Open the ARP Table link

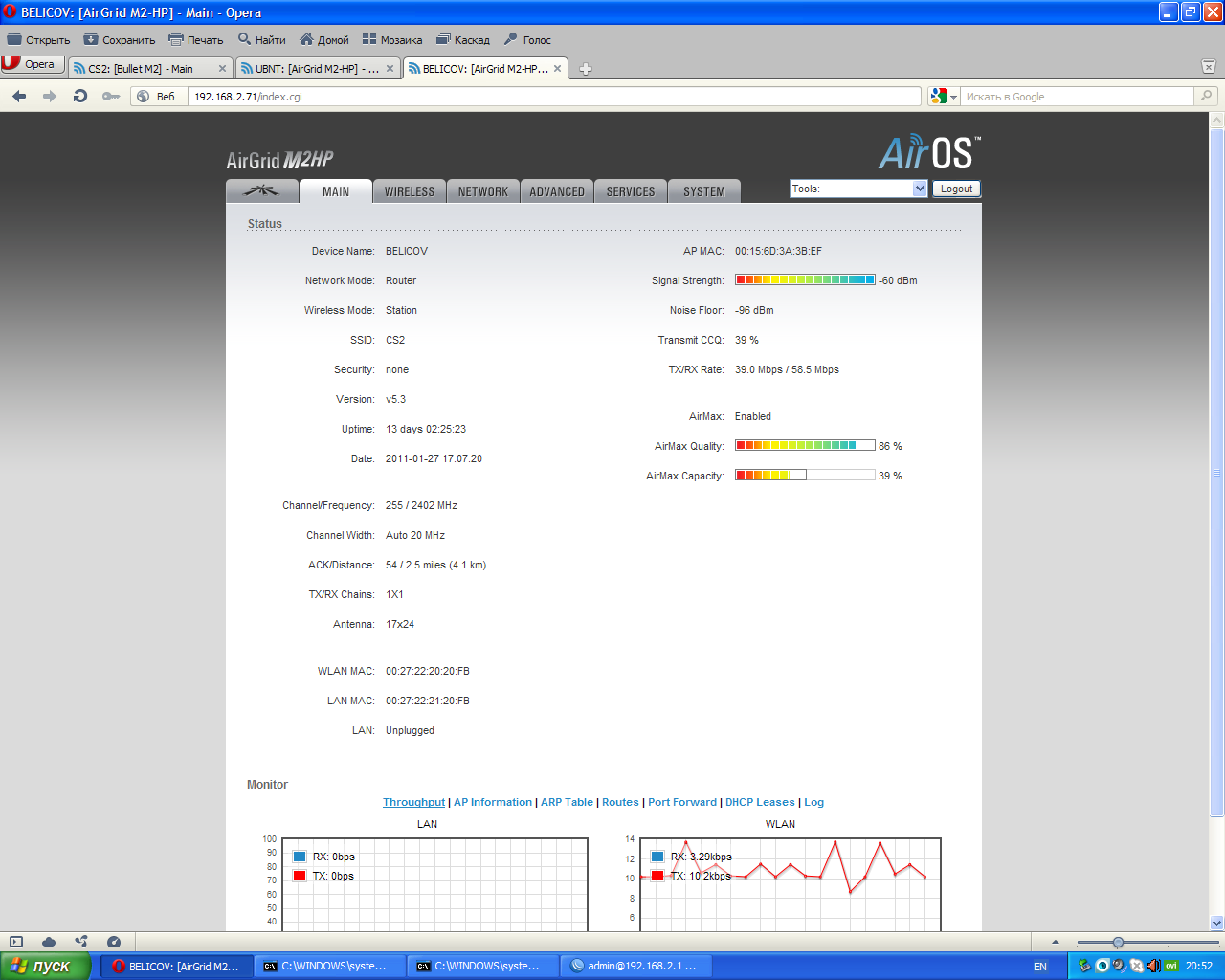(x=567, y=802)
